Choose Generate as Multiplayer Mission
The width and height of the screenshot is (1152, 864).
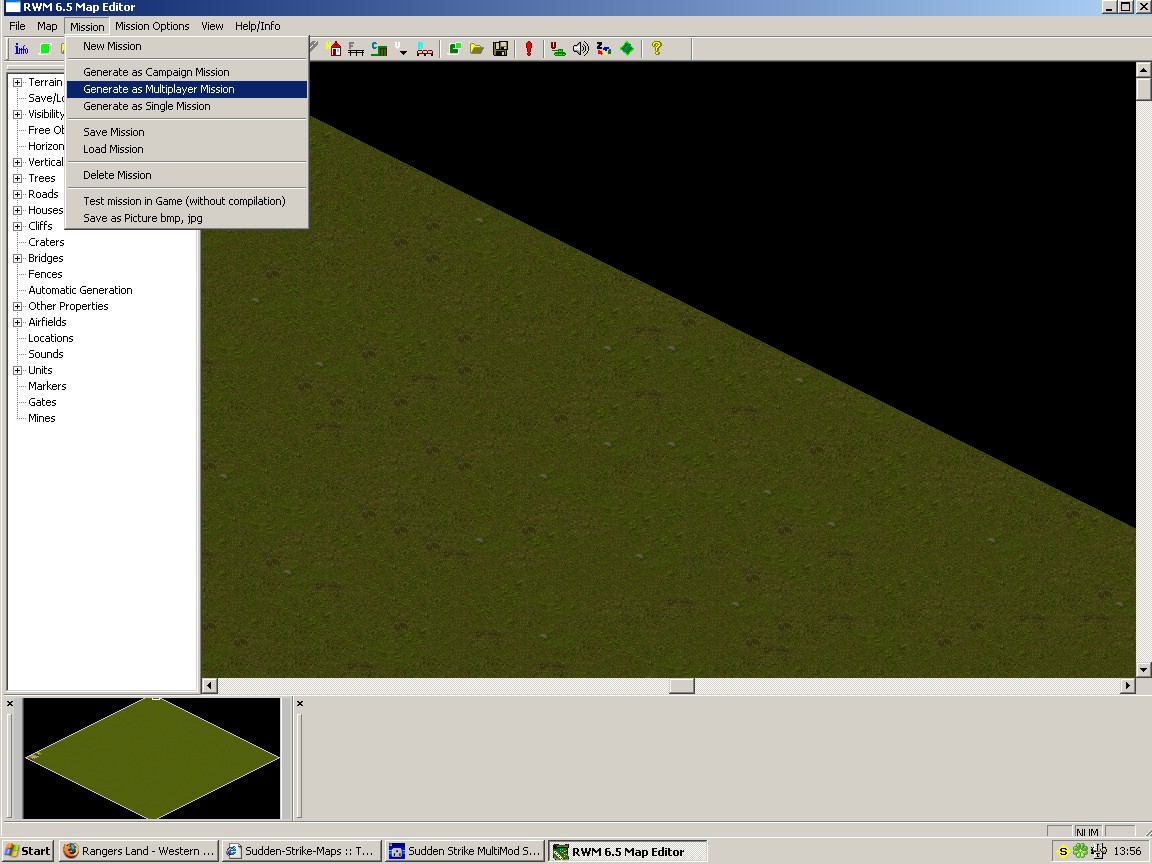pyautogui.click(x=187, y=89)
